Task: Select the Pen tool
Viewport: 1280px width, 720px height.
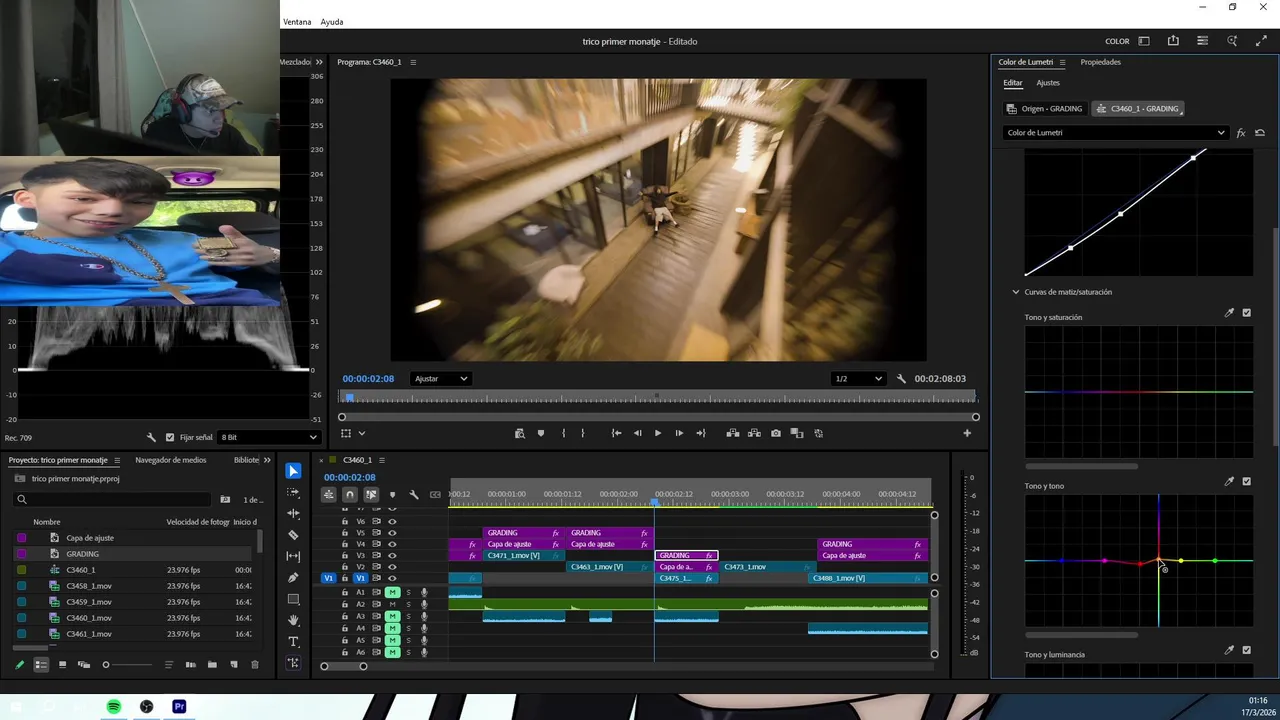Action: tap(293, 578)
